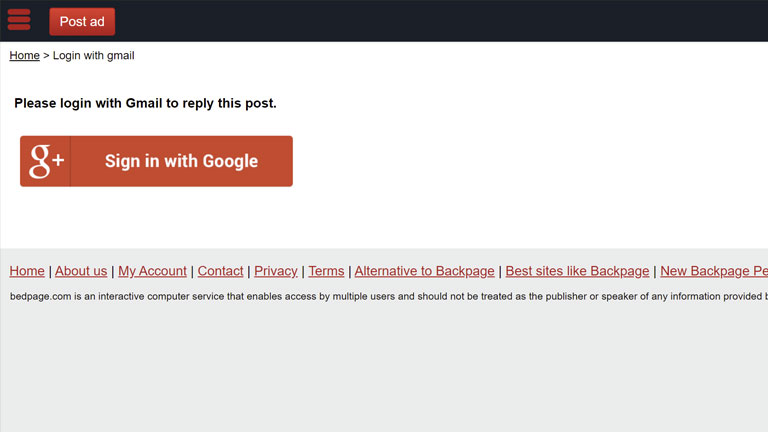768x432 pixels.
Task: Open the Best sites like Backpage link
Action: [x=577, y=271]
